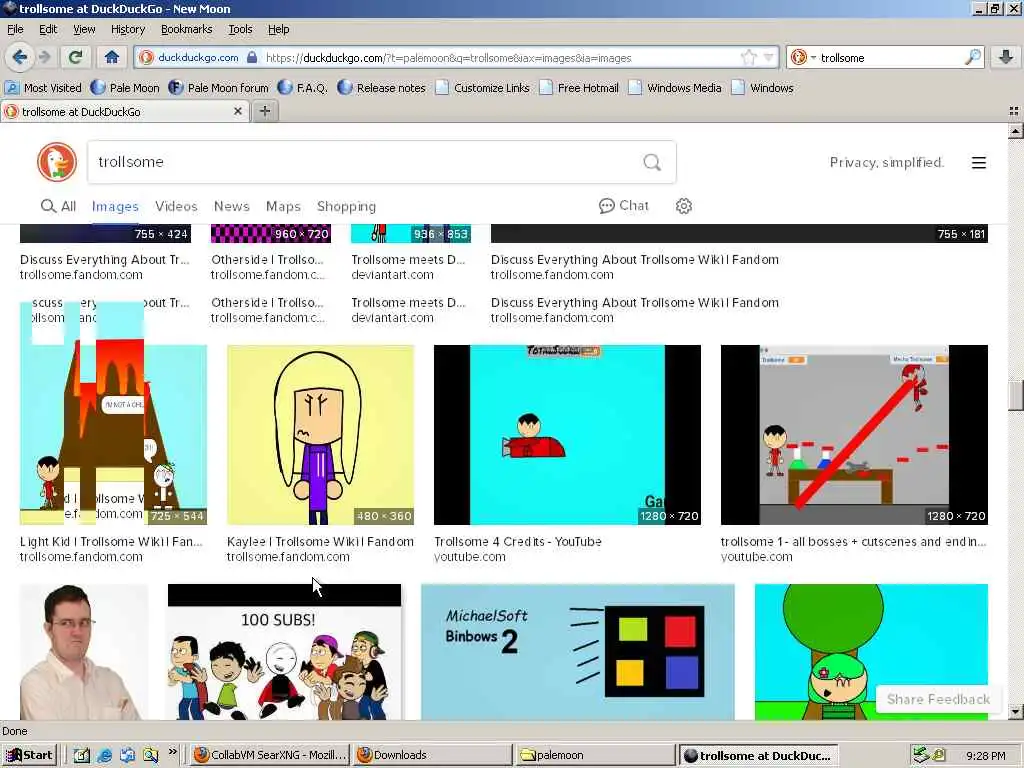This screenshot has height=768, width=1024.
Task: Open the Windows Start menu
Action: click(29, 755)
